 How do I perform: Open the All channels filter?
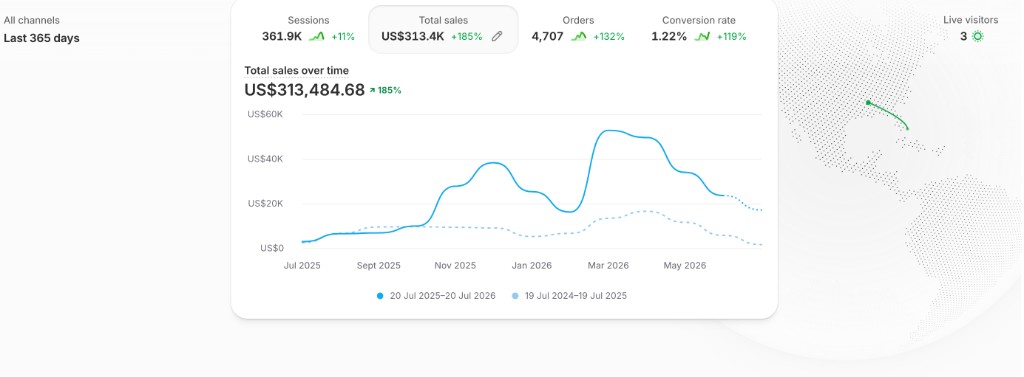pos(31,20)
